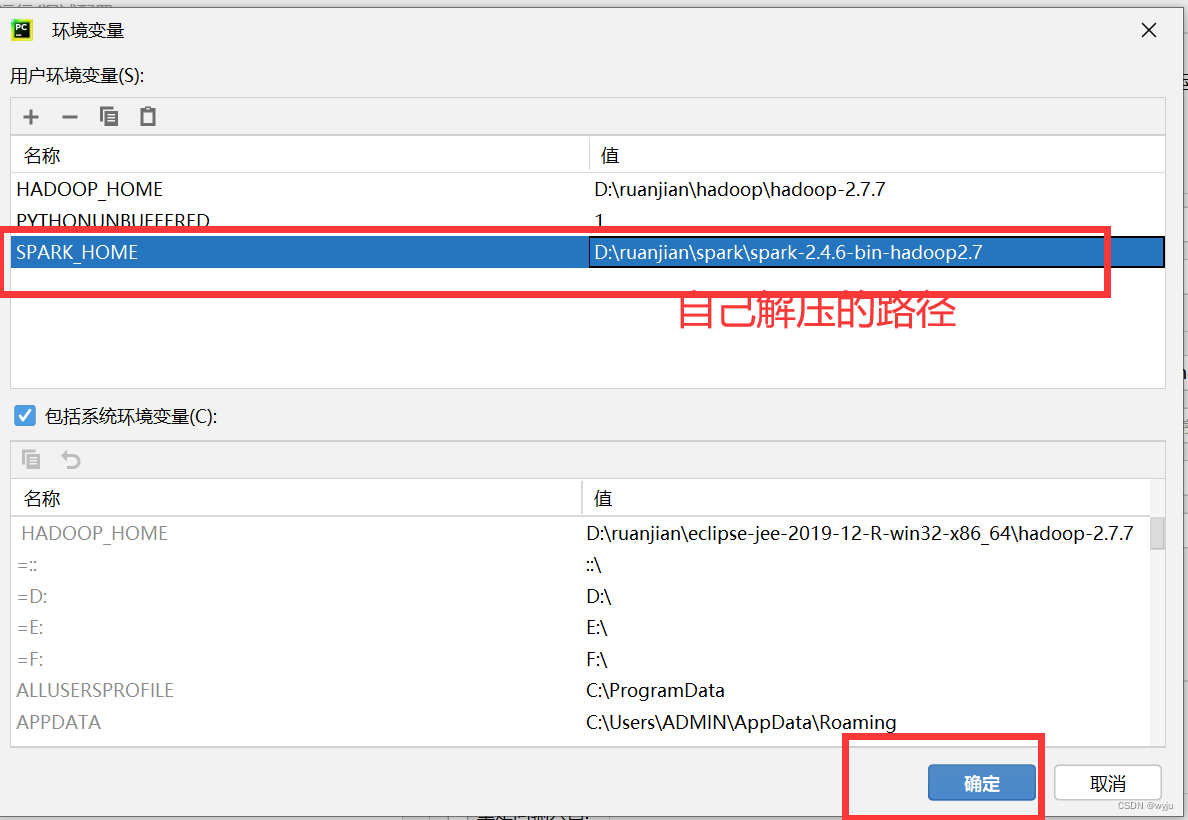Image resolution: width=1188 pixels, height=820 pixels.
Task: Click the value 1 of PYTHONUNBUFFERED
Action: click(599, 220)
